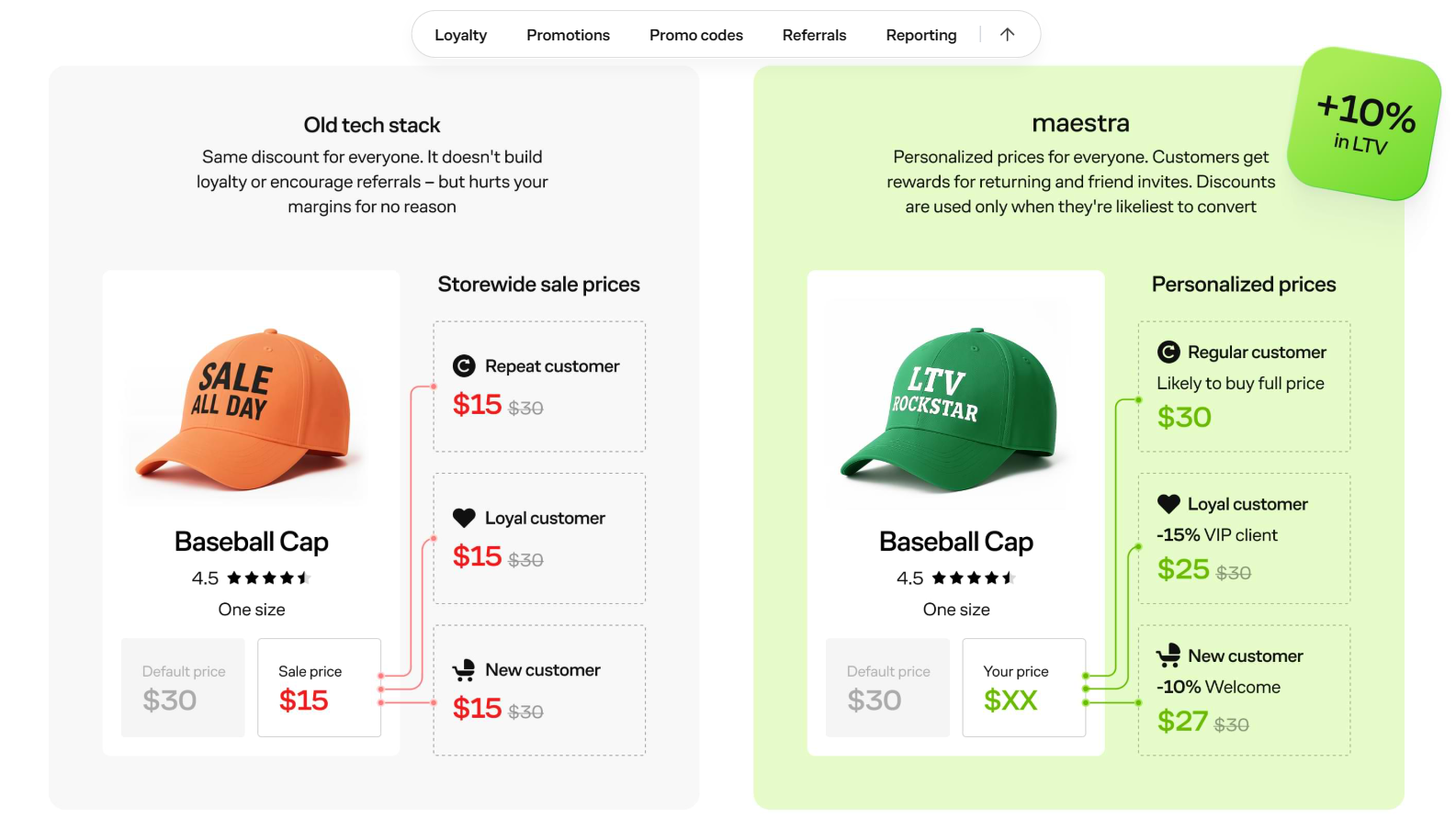Click the +10% in LTV badge
This screenshot has width=1456, height=818.
pos(1364,124)
